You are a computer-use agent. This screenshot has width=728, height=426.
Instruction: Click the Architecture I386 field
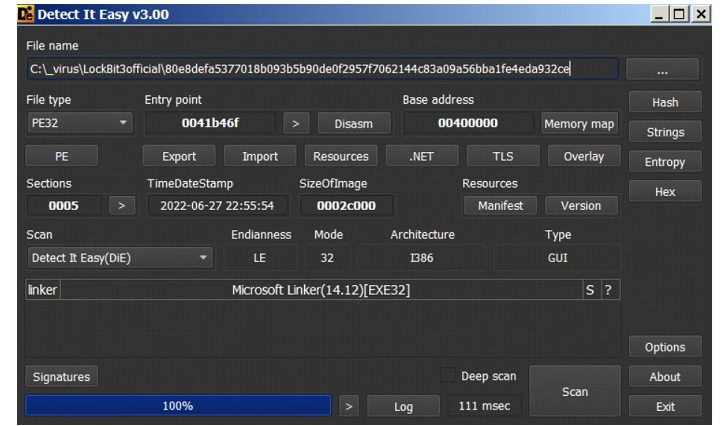coord(422,258)
